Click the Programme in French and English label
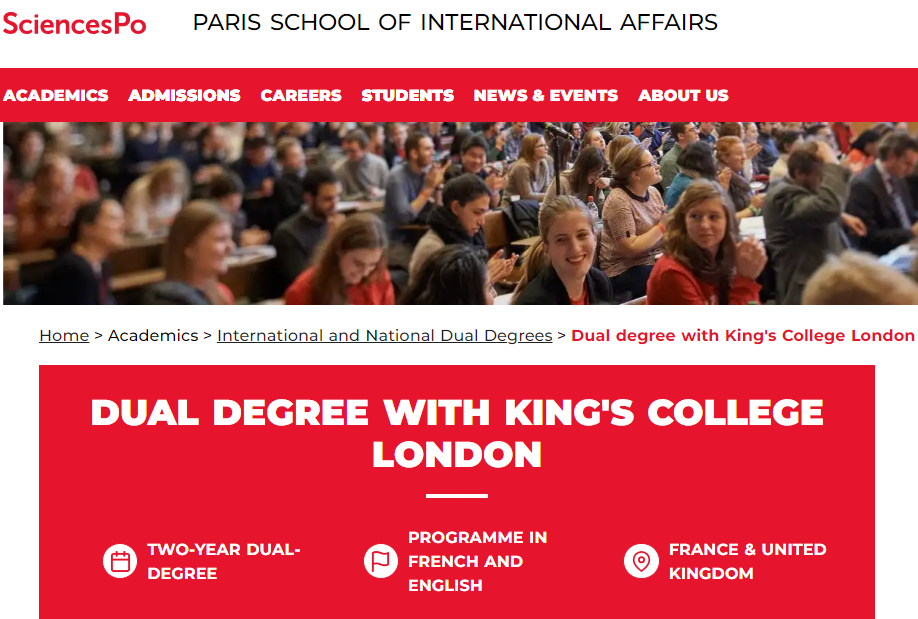918x619 pixels. 477,561
